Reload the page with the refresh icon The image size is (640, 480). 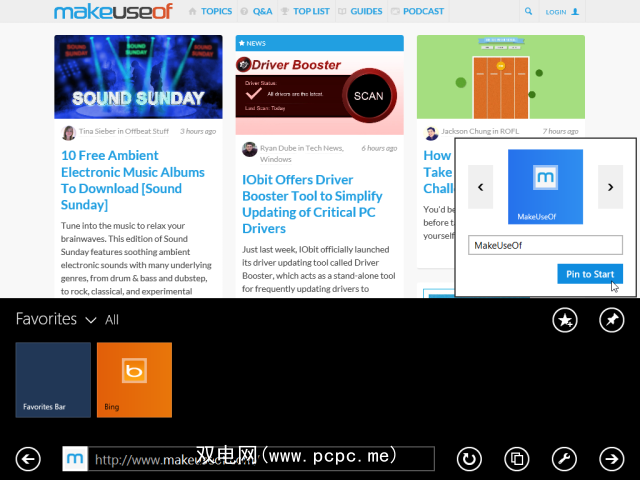pos(469,459)
